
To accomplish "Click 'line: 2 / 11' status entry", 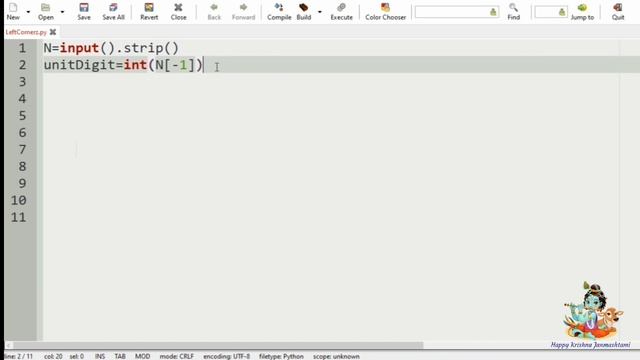I will tap(19, 356).
